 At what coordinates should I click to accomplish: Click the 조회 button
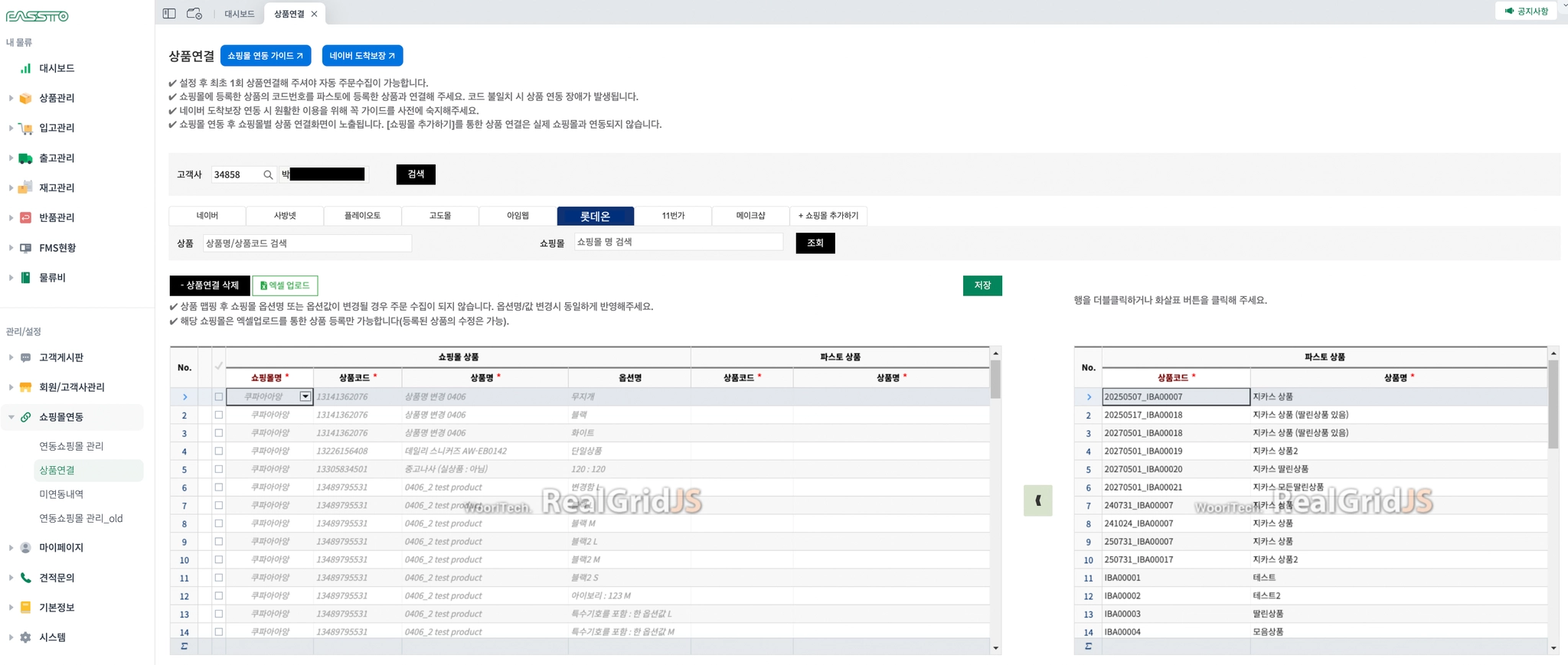815,243
